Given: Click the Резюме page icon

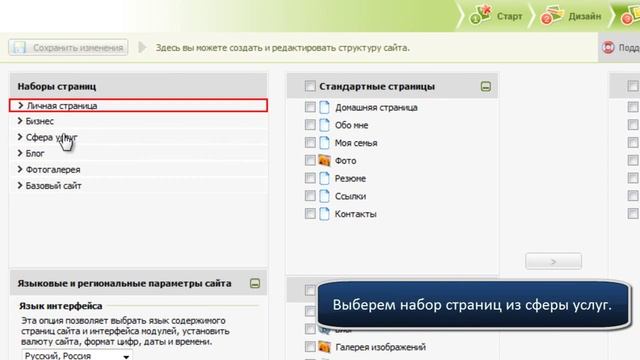Looking at the screenshot, I should (324, 178).
